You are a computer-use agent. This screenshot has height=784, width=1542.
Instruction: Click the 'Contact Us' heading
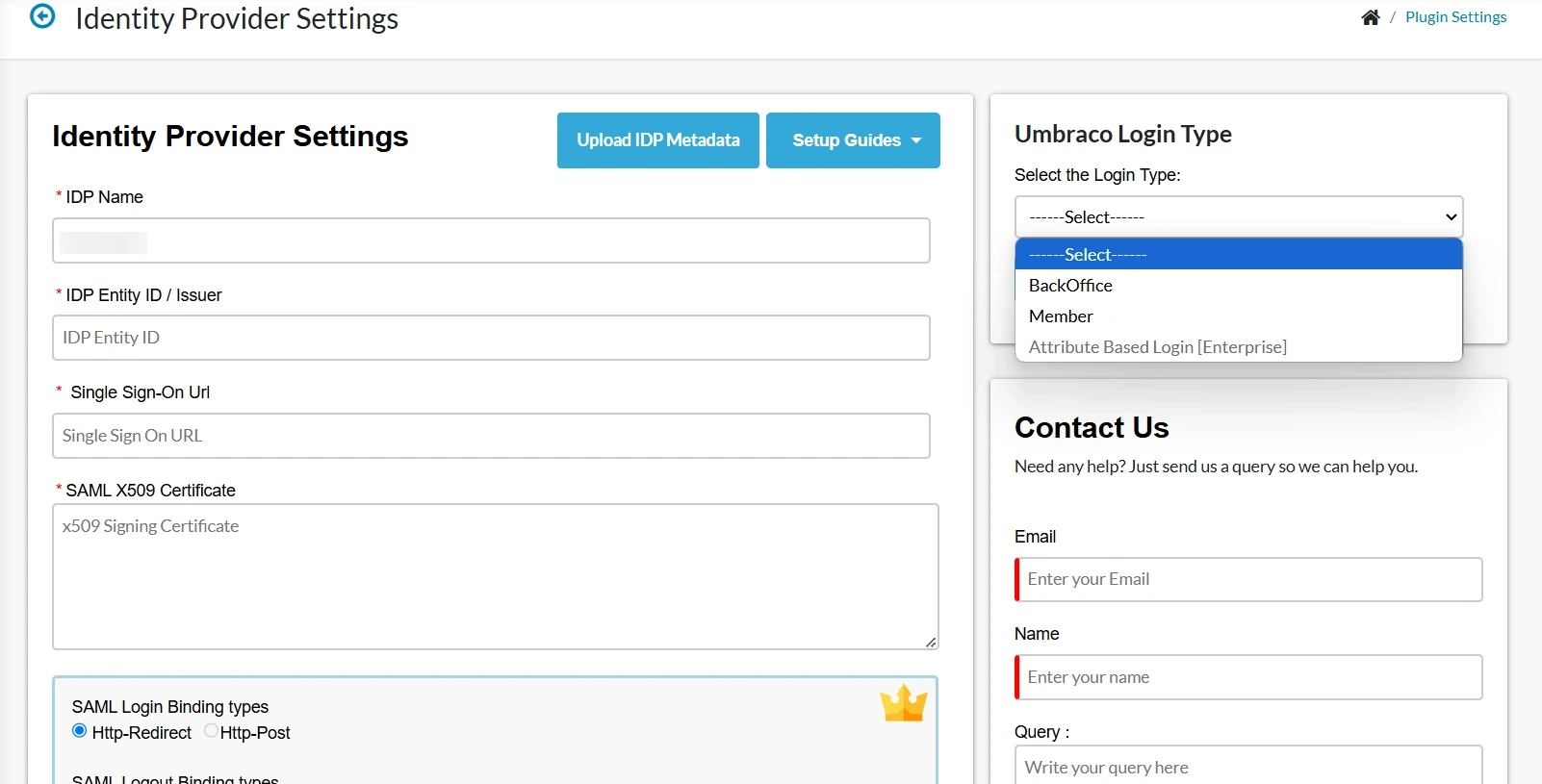(x=1092, y=427)
